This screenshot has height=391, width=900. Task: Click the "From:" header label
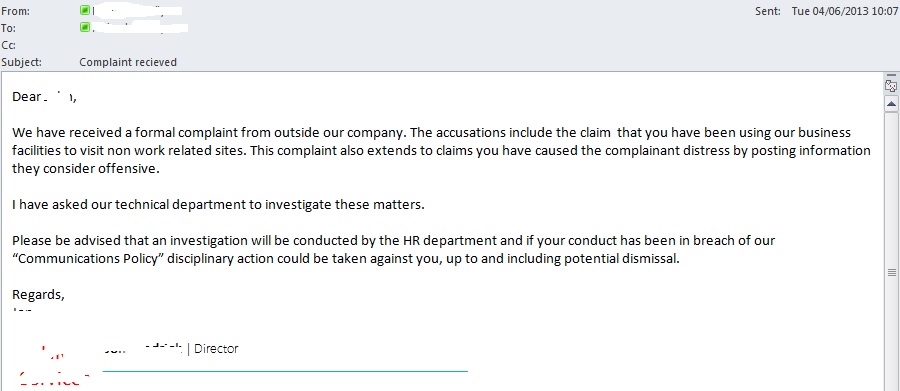(x=15, y=11)
